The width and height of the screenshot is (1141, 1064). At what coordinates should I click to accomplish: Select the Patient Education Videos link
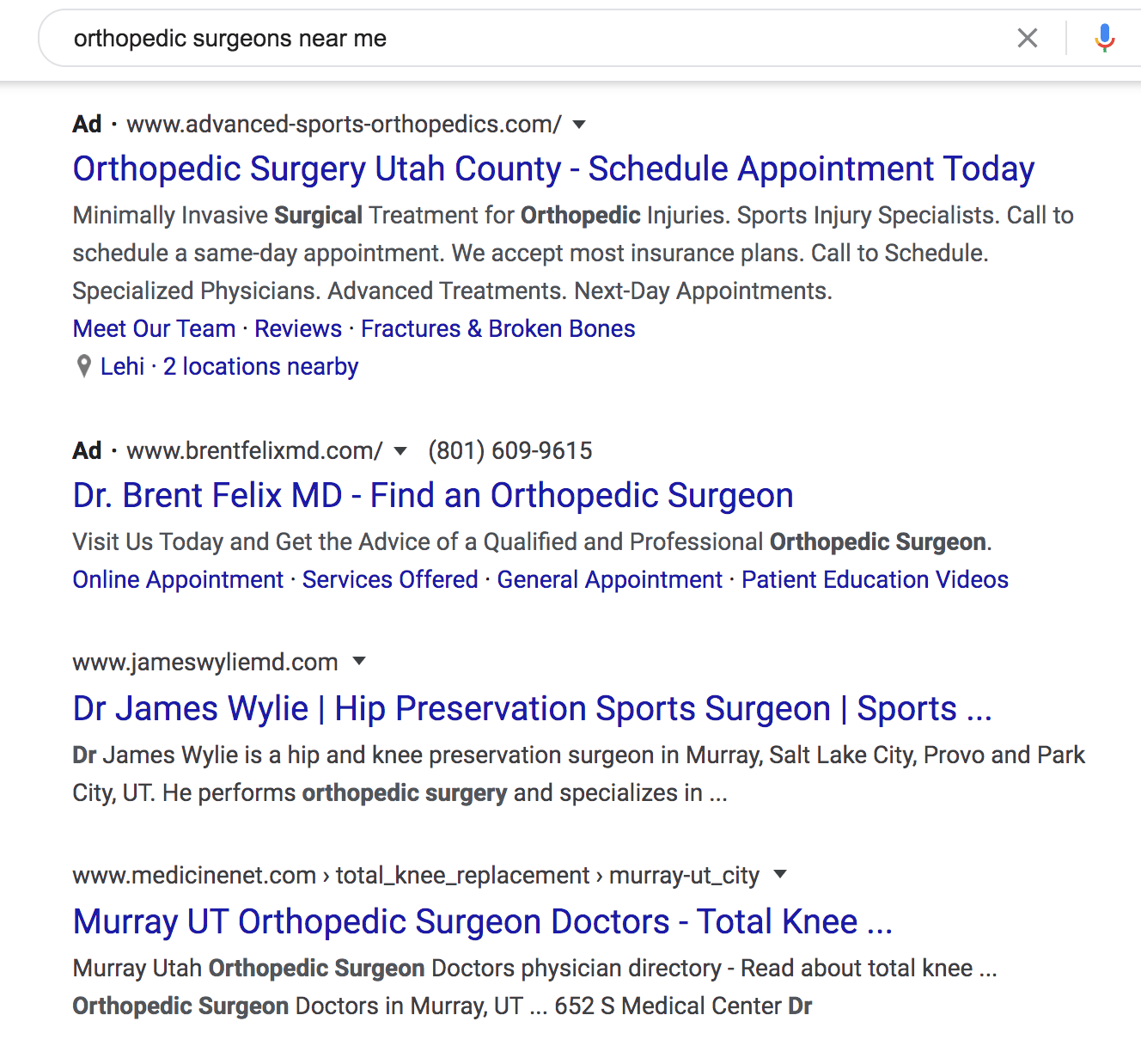click(875, 580)
